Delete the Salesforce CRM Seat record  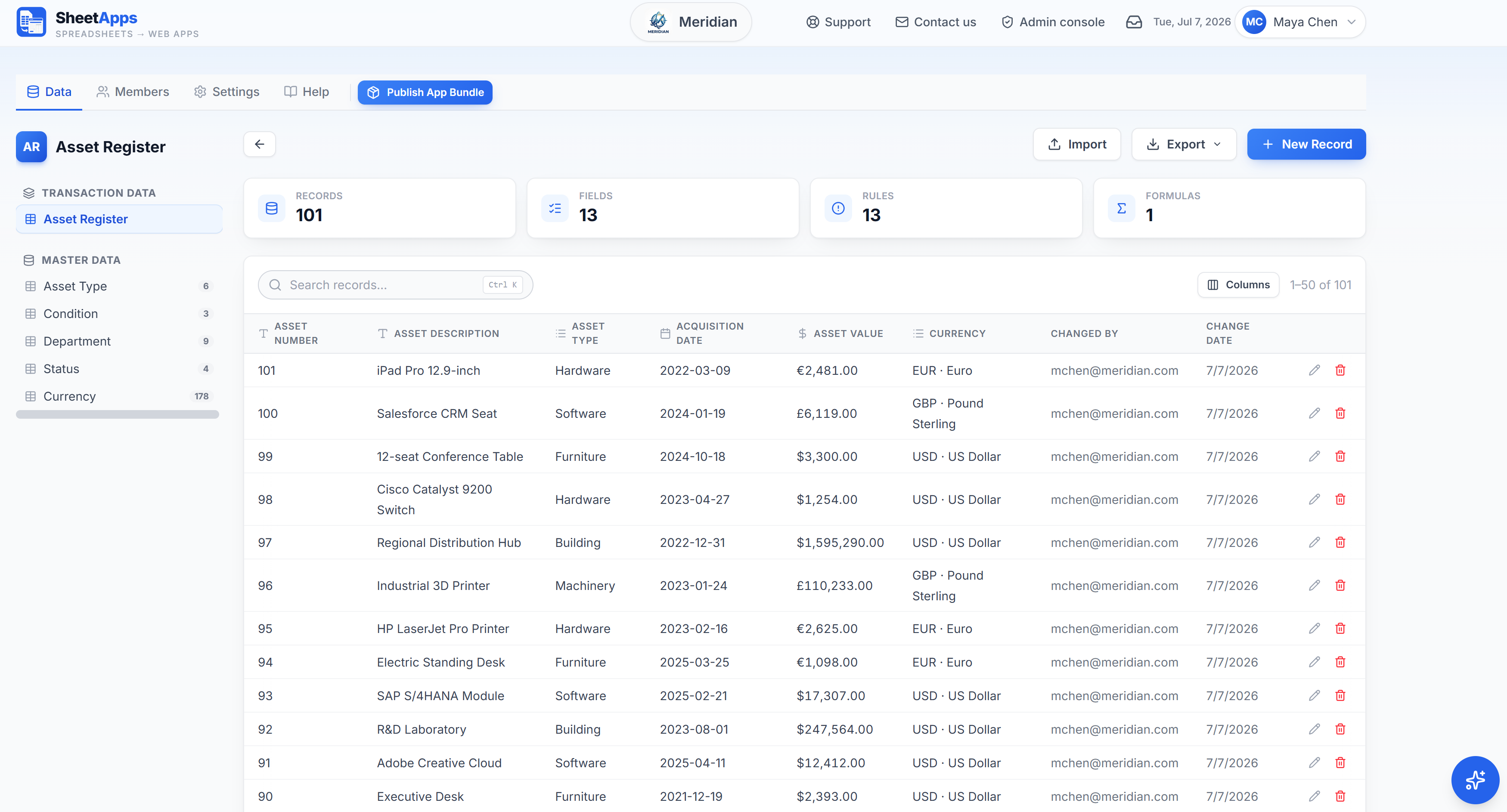tap(1340, 413)
